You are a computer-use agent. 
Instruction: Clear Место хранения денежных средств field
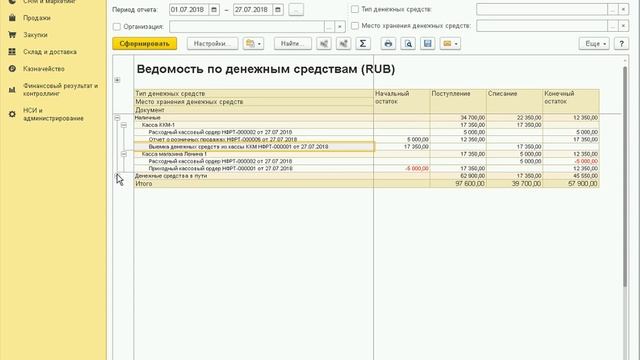pos(623,26)
